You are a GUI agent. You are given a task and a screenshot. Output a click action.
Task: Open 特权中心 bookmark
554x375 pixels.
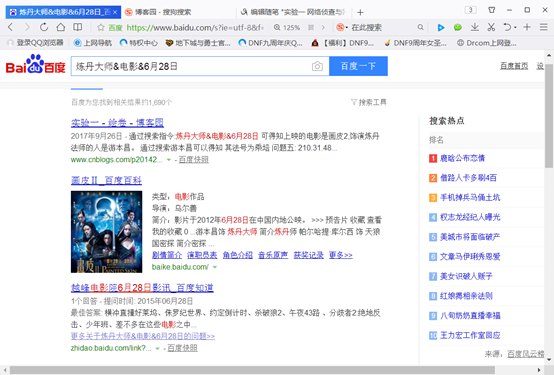point(139,43)
